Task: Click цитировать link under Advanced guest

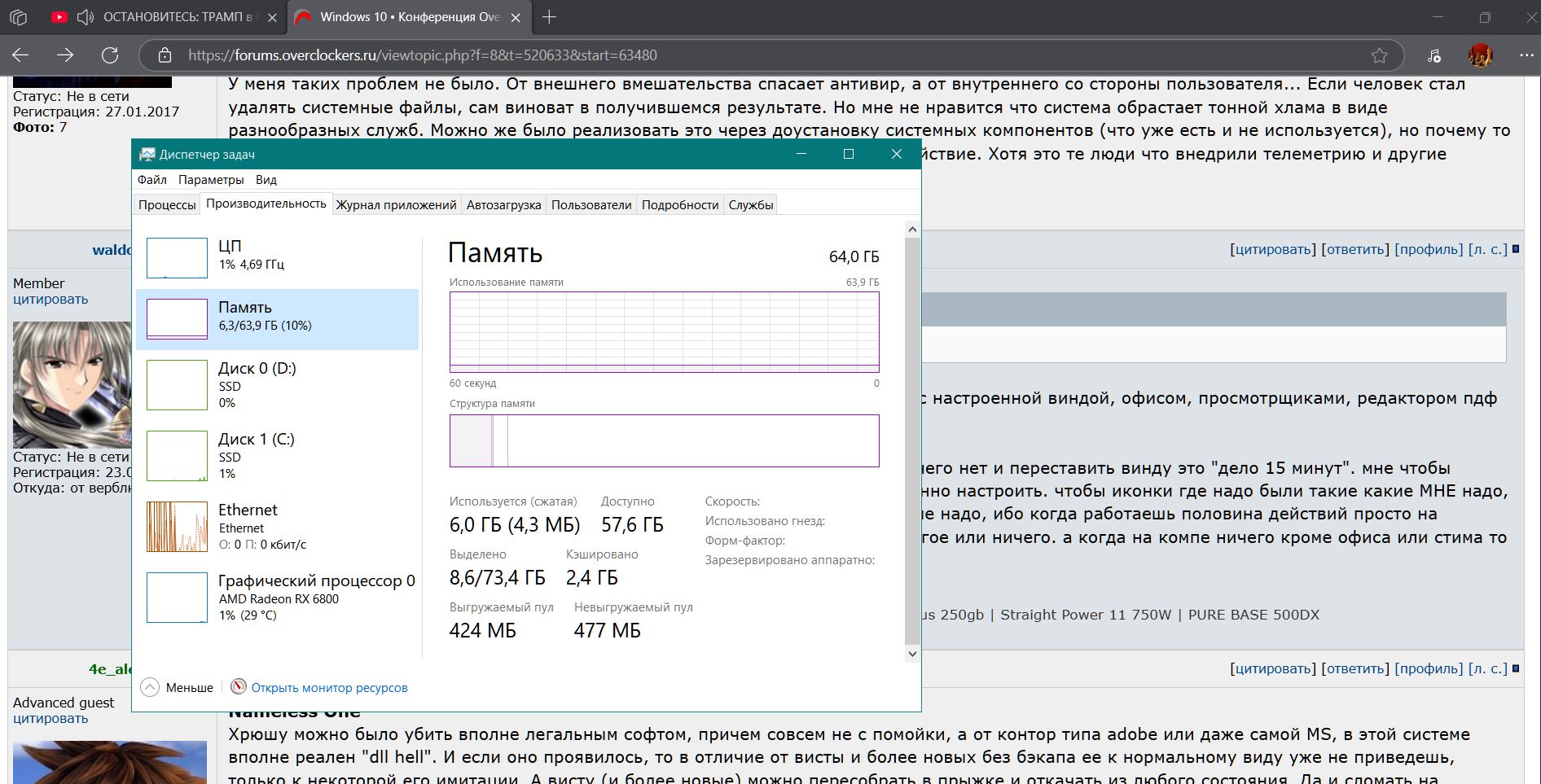Action: pyautogui.click(x=50, y=718)
